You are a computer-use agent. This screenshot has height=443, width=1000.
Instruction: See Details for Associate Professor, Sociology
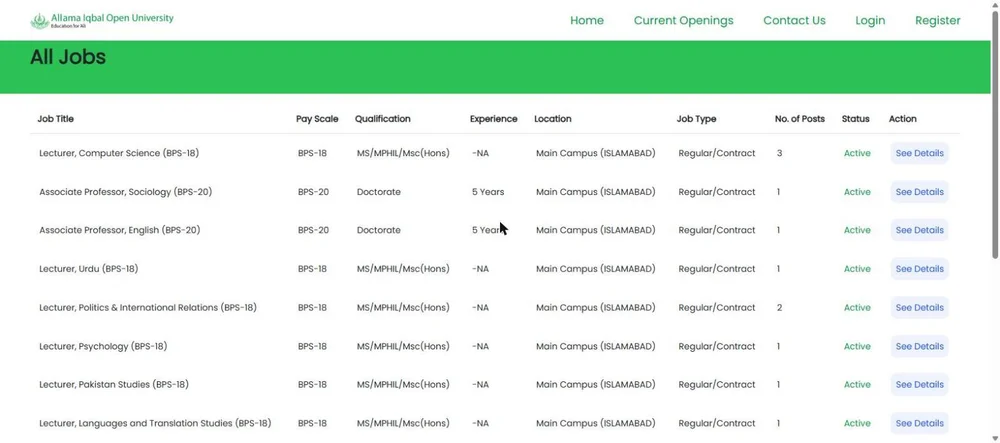pyautogui.click(x=920, y=192)
